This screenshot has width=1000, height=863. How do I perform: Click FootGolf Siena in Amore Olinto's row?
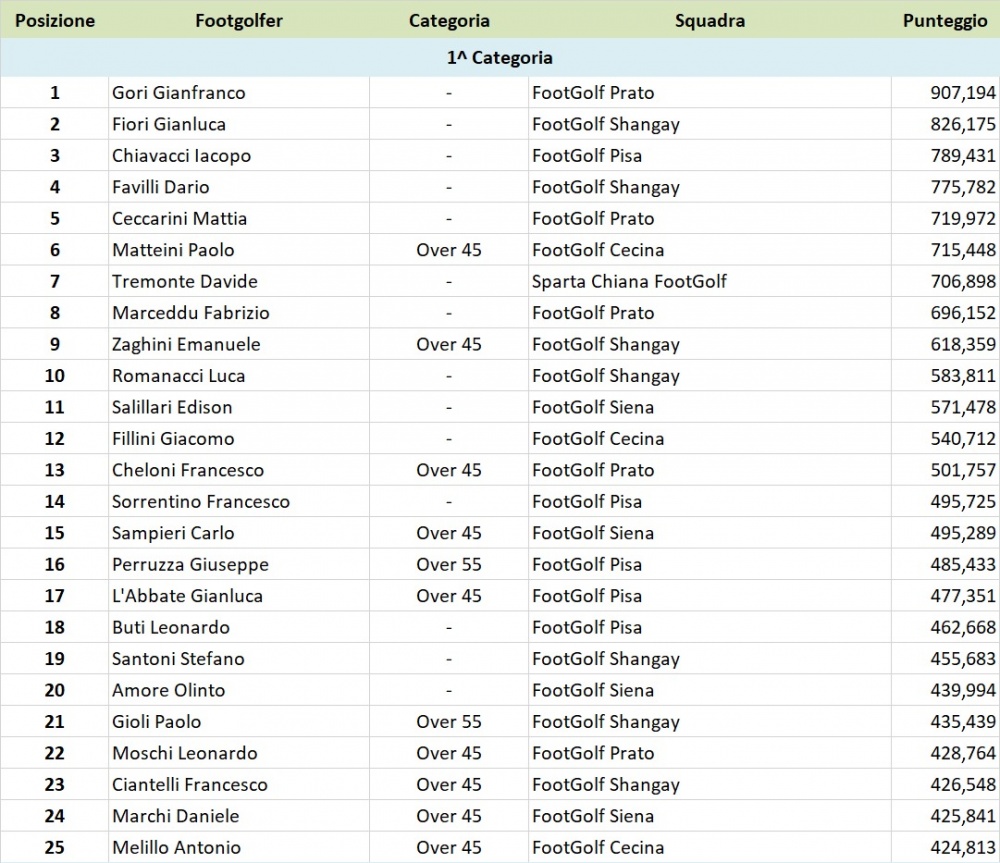coord(593,691)
